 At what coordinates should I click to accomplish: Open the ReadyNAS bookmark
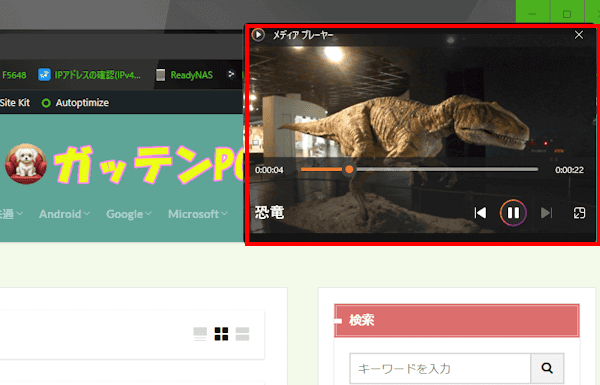[x=184, y=75]
